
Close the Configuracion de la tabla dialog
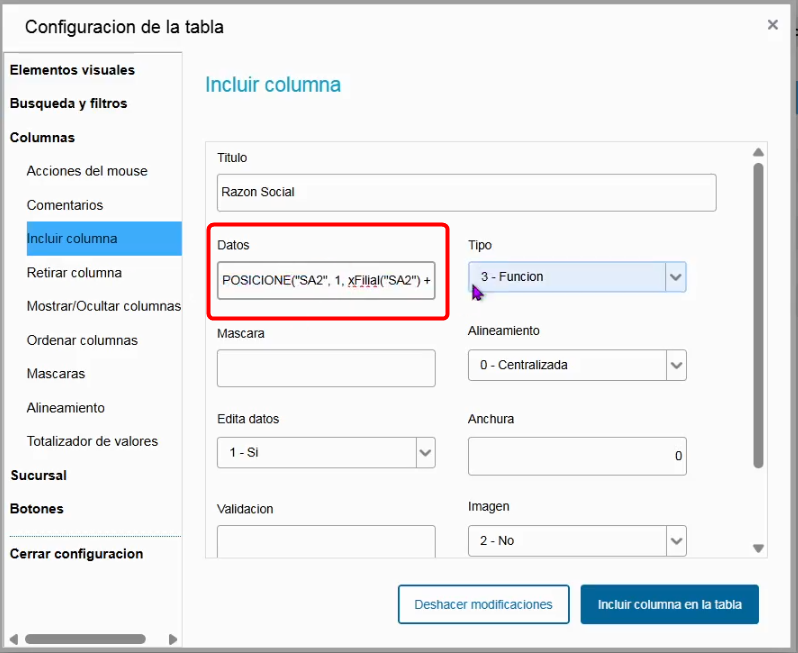tap(773, 24)
